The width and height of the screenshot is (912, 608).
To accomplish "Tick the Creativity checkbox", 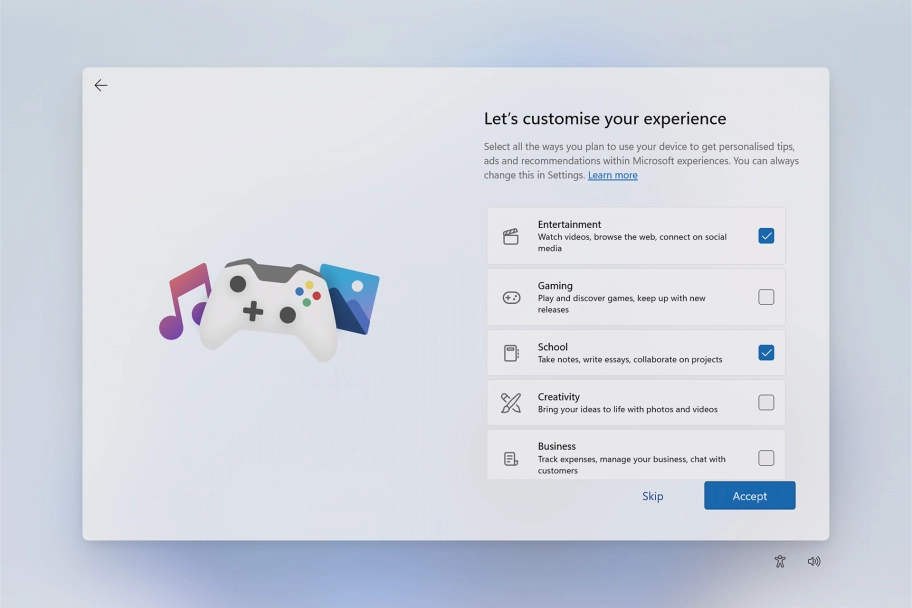I will 766,403.
